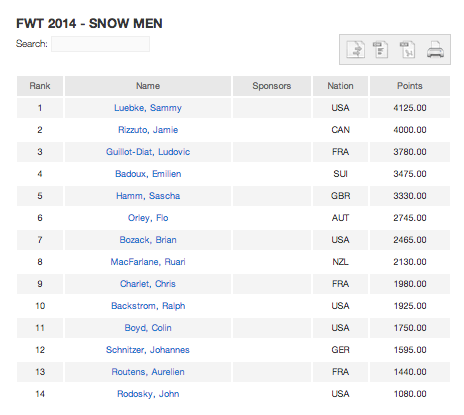
Task: Click the Orley, Flo name link
Action: tap(148, 218)
